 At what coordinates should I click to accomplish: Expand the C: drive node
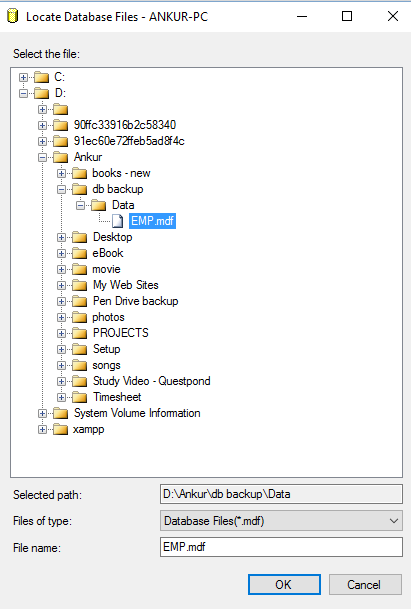click(x=23, y=77)
